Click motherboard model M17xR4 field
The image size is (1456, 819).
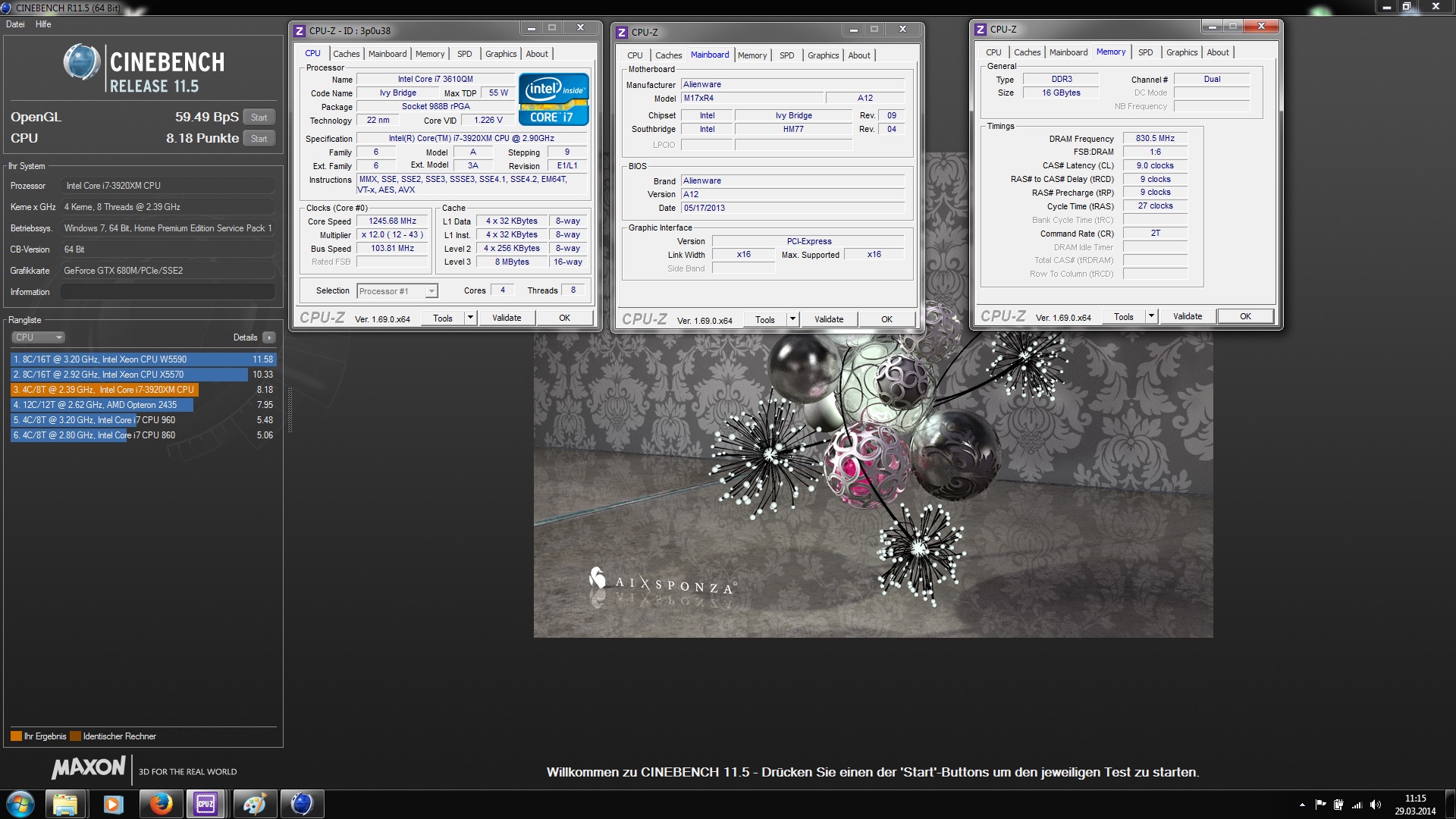[752, 98]
